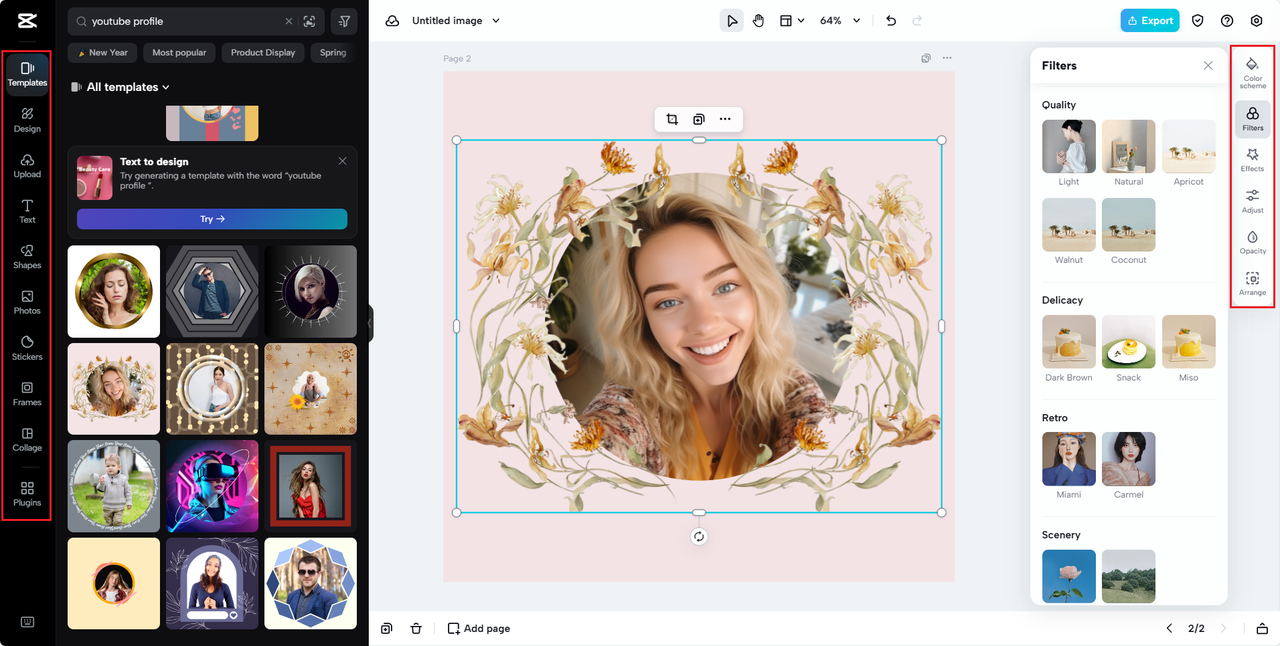Image resolution: width=1280 pixels, height=646 pixels.
Task: Click the CapCut logo icon
Action: click(x=27, y=21)
